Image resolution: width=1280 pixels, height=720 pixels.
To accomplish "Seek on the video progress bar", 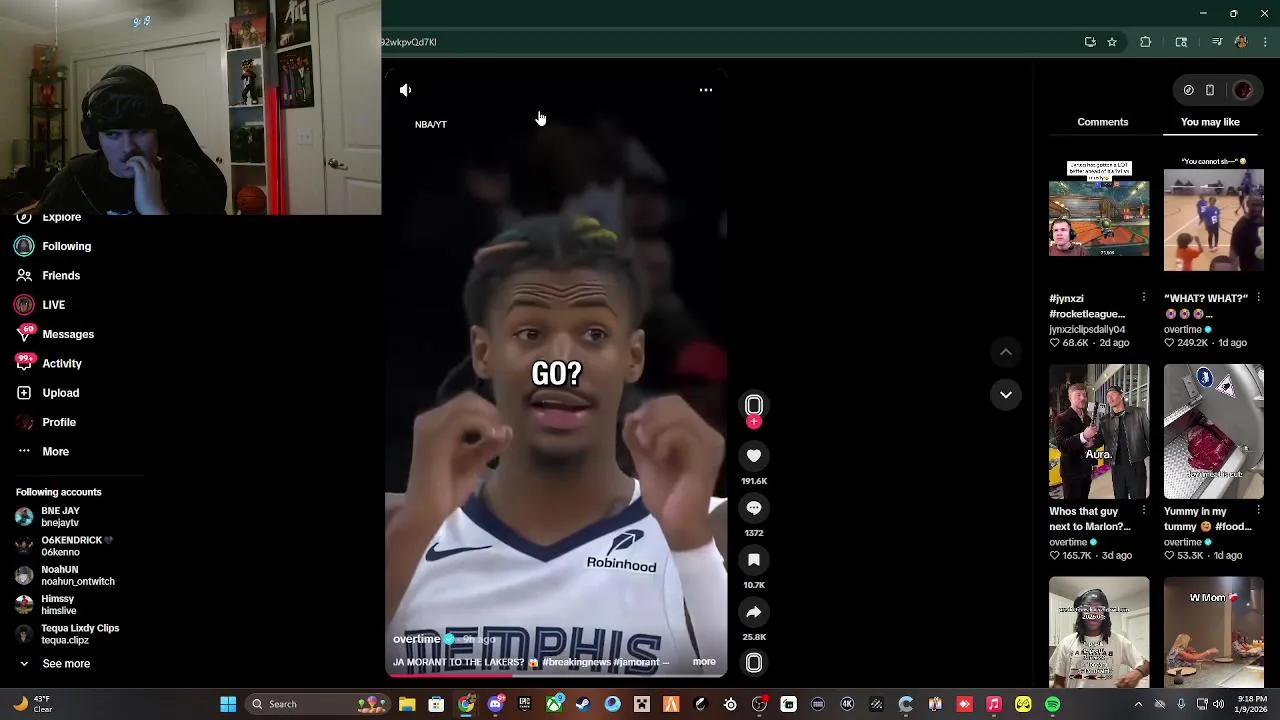I will click(556, 674).
